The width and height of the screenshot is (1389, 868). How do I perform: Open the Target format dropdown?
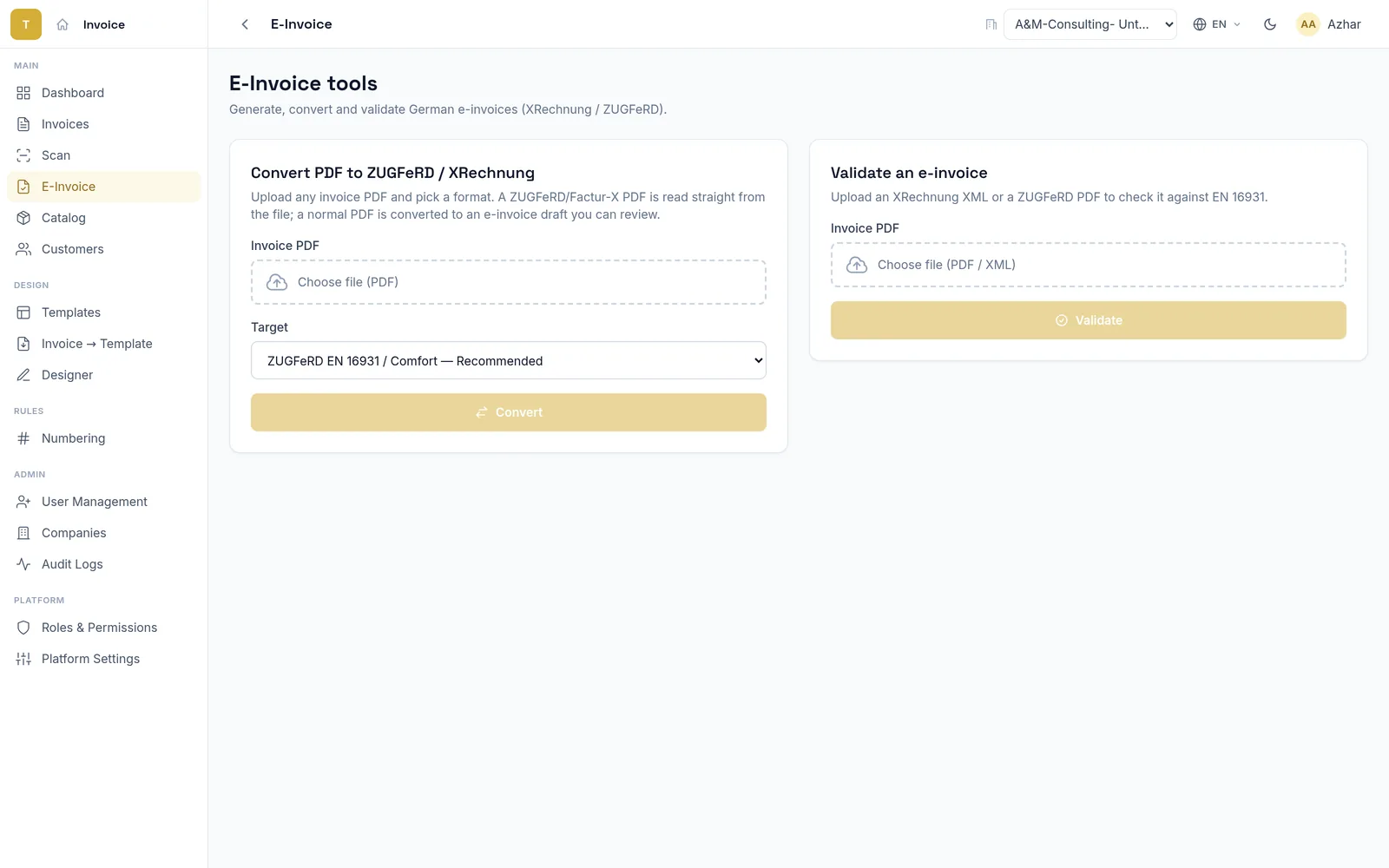(x=509, y=360)
